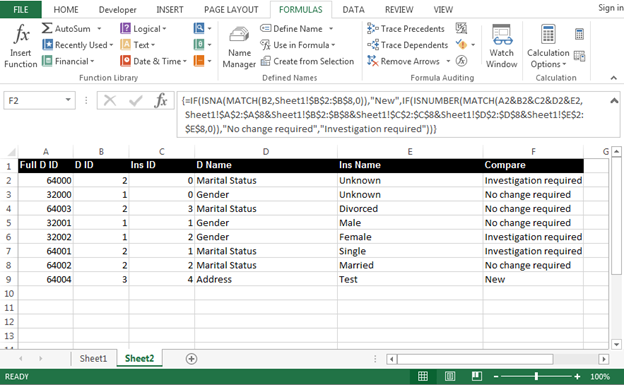This screenshot has height=385, width=624.
Task: Click the 100% zoom level
Action: click(600, 376)
